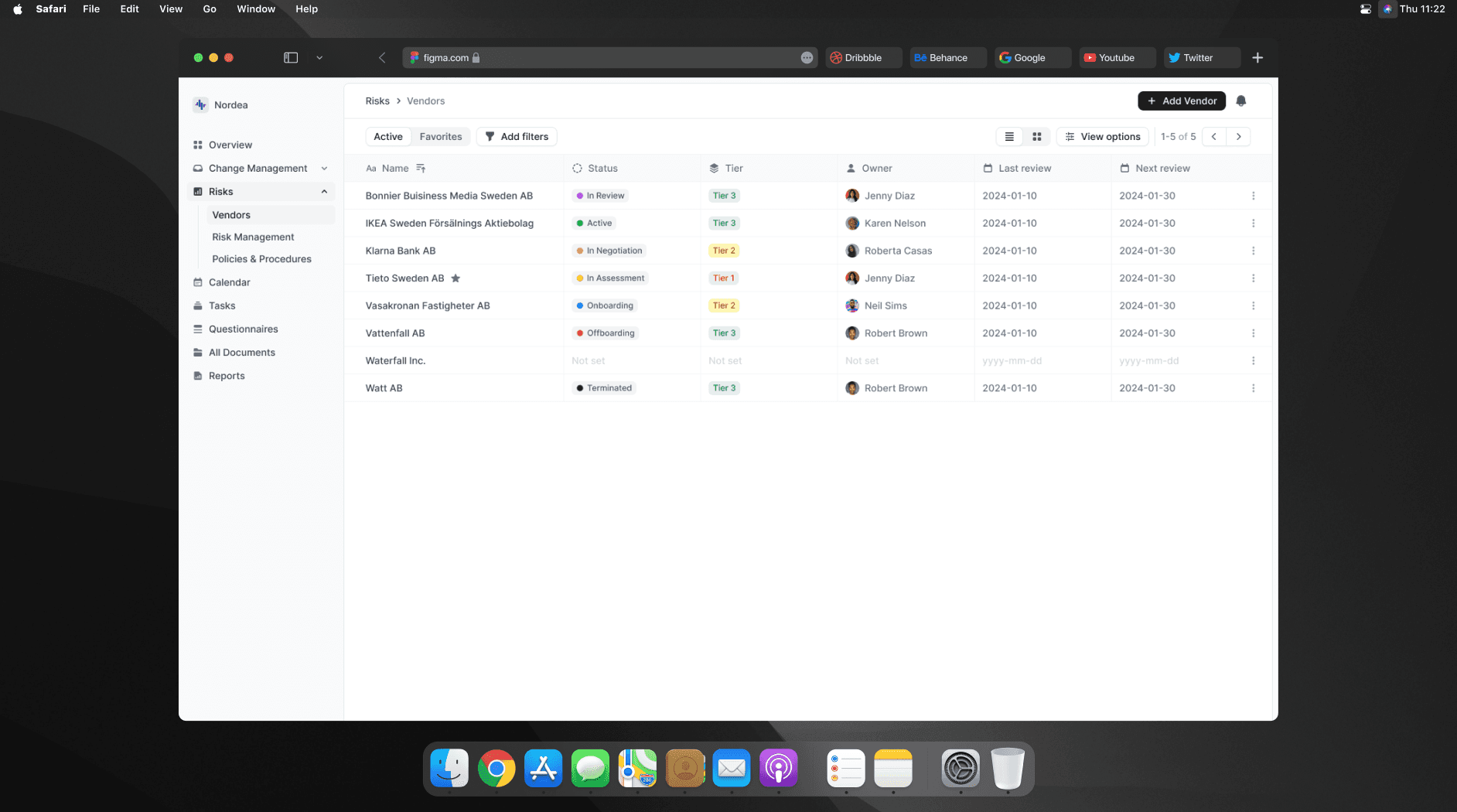1457x812 pixels.
Task: Switch to Twitter browser tab
Action: pyautogui.click(x=1202, y=57)
